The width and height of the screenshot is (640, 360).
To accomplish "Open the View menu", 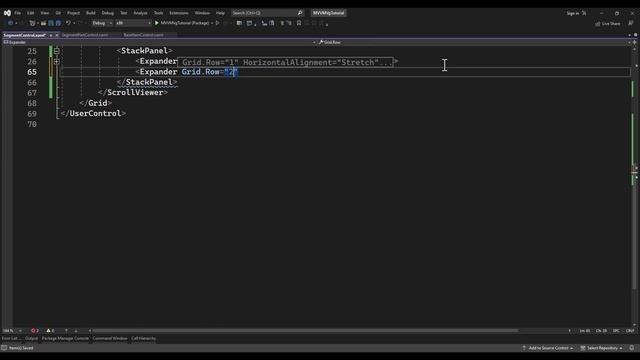I will point(44,13).
